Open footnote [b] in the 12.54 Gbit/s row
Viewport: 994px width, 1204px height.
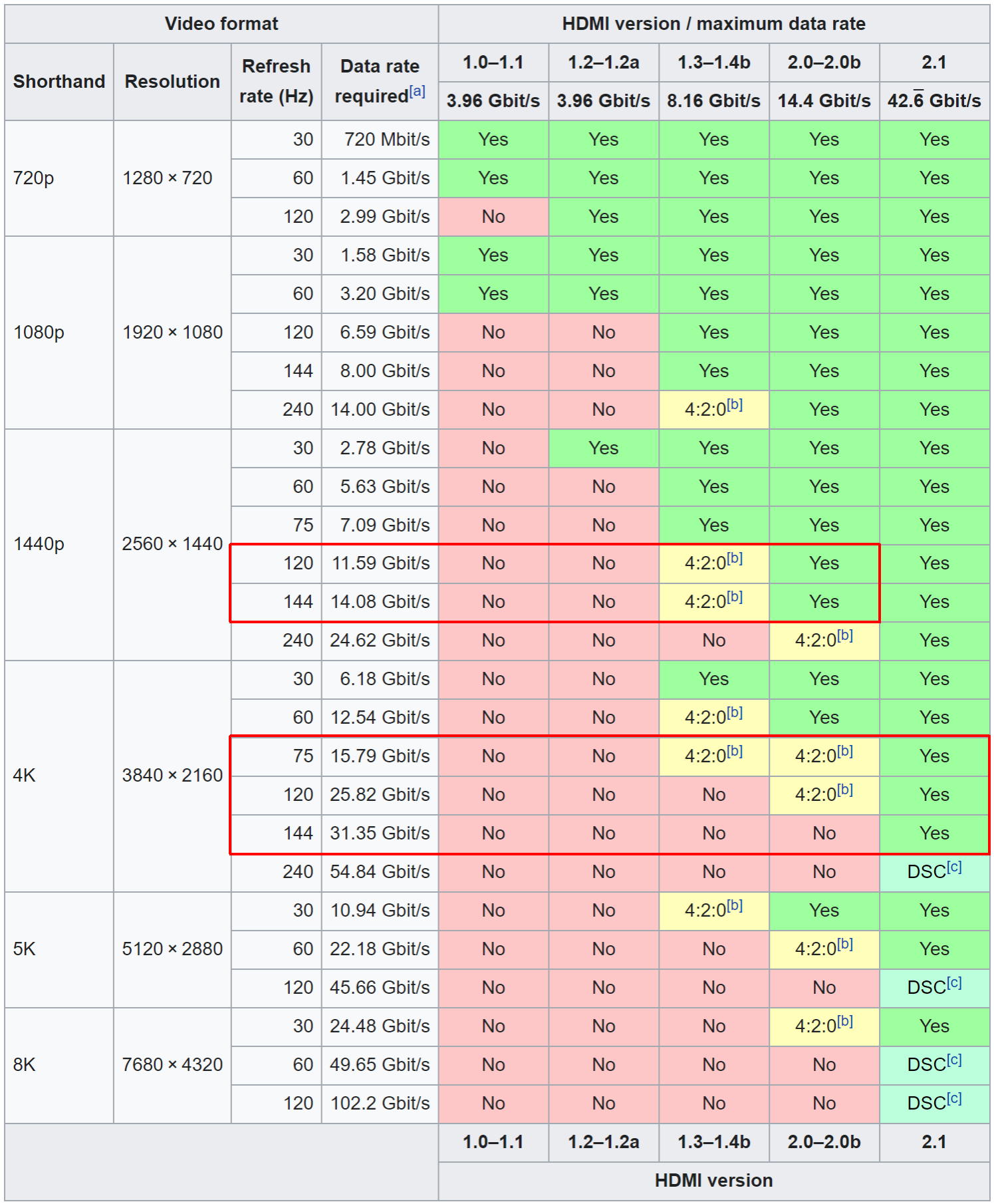click(734, 712)
